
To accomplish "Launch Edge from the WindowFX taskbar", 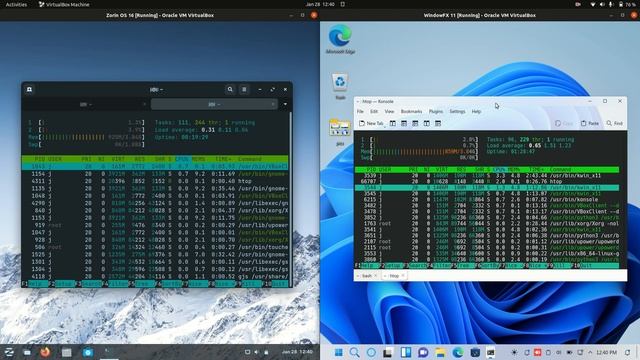I will click(x=458, y=352).
